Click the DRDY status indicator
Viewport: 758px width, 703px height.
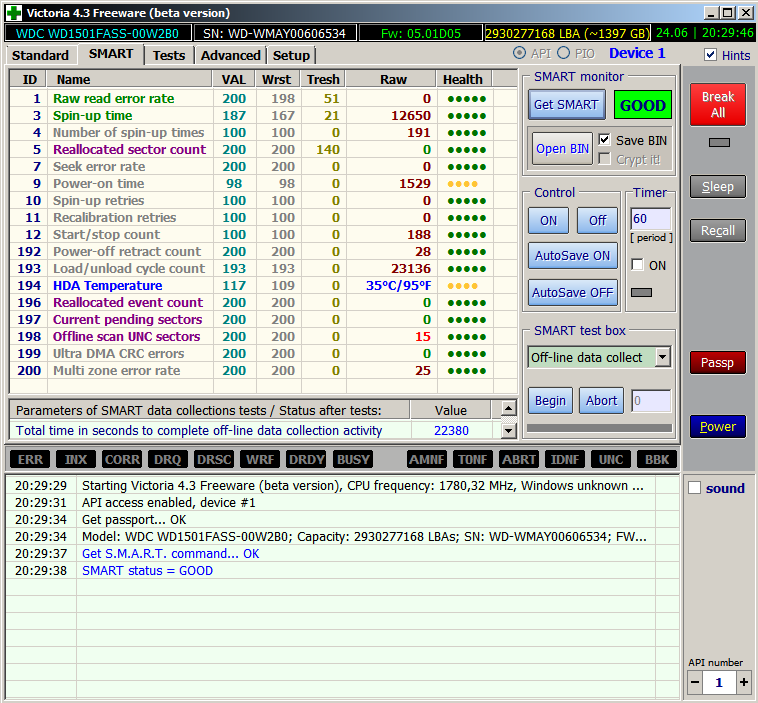click(x=306, y=459)
